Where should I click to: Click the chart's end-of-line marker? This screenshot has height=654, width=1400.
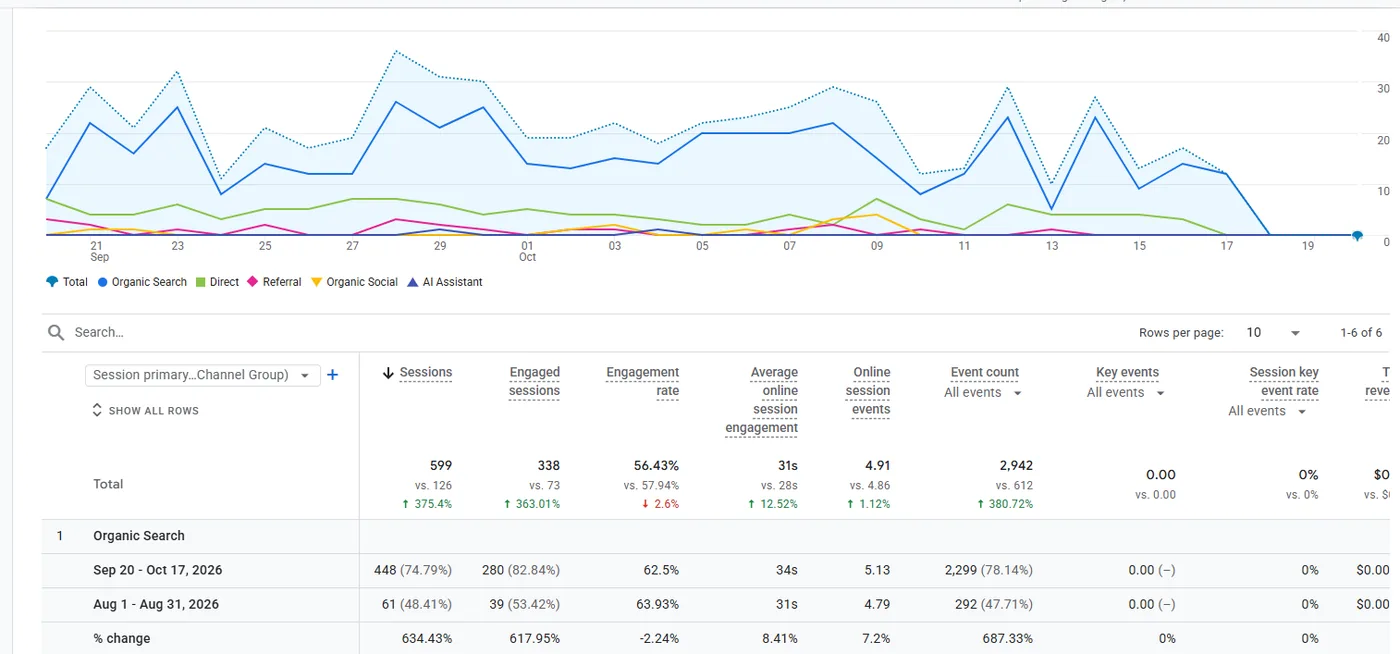point(1357,236)
